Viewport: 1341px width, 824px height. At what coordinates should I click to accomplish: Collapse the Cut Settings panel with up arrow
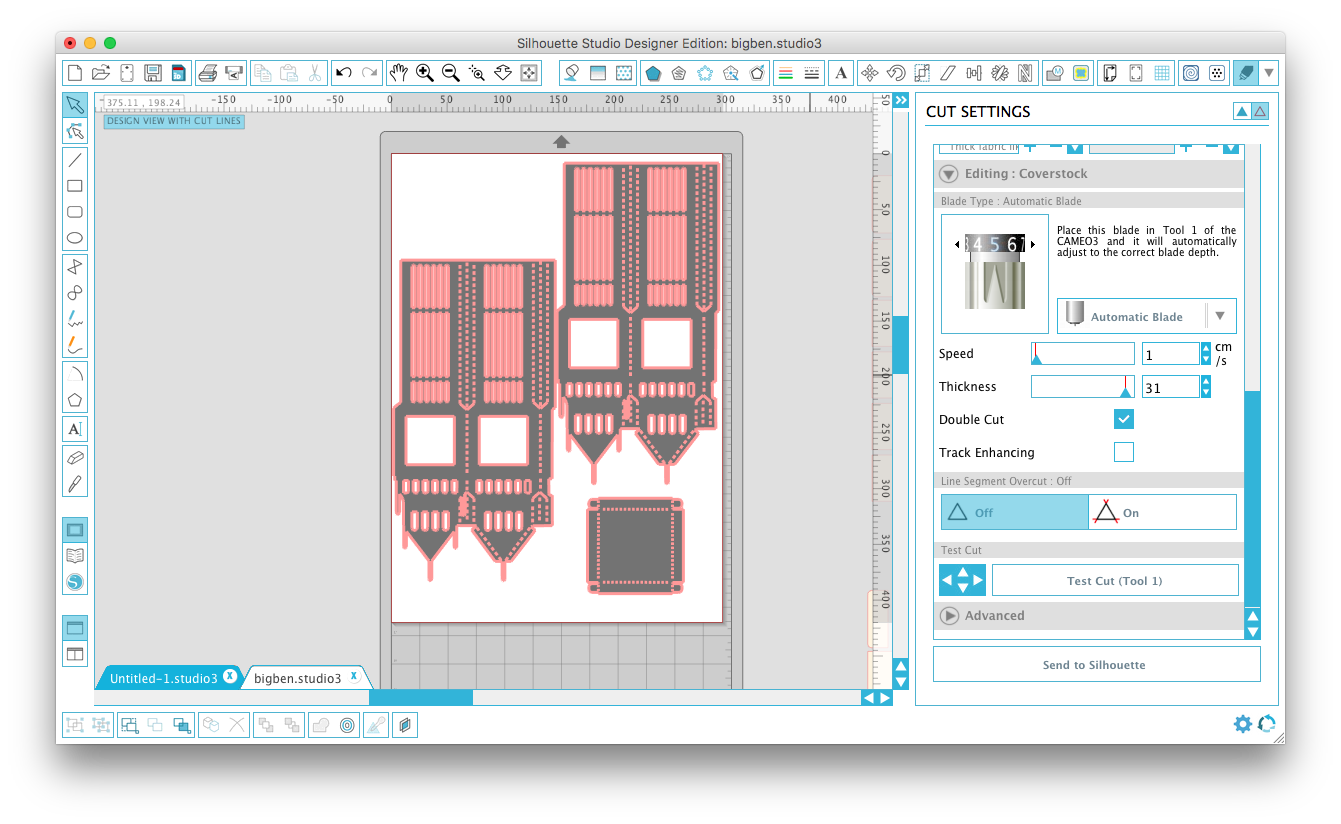pyautogui.click(x=1242, y=111)
